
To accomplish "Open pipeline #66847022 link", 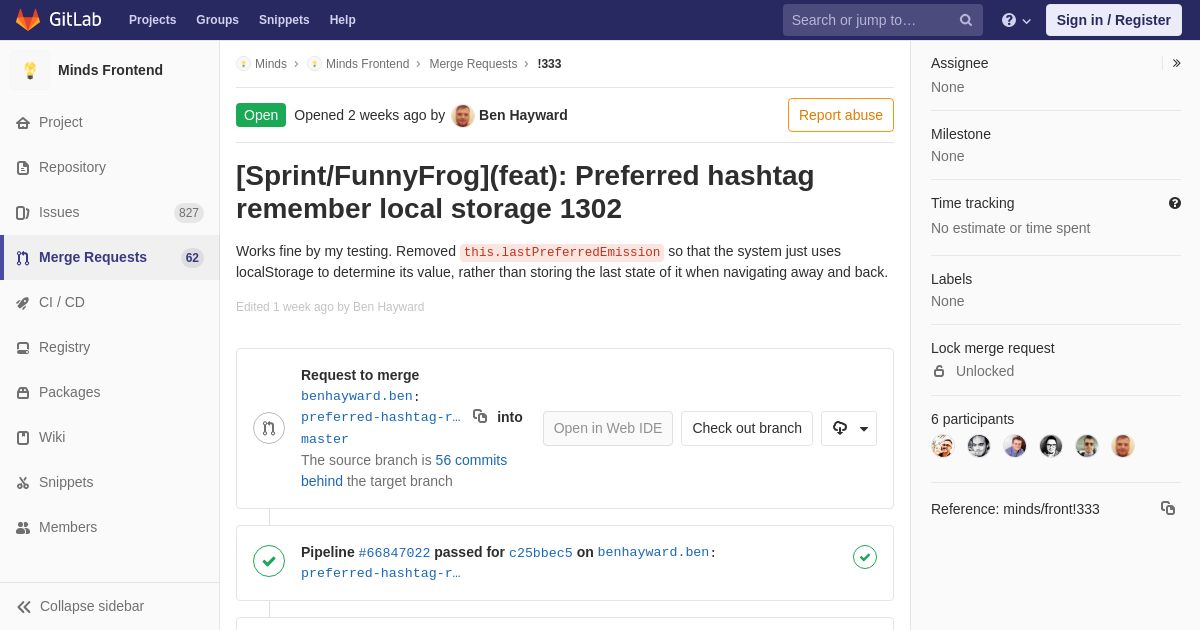I will [x=394, y=553].
